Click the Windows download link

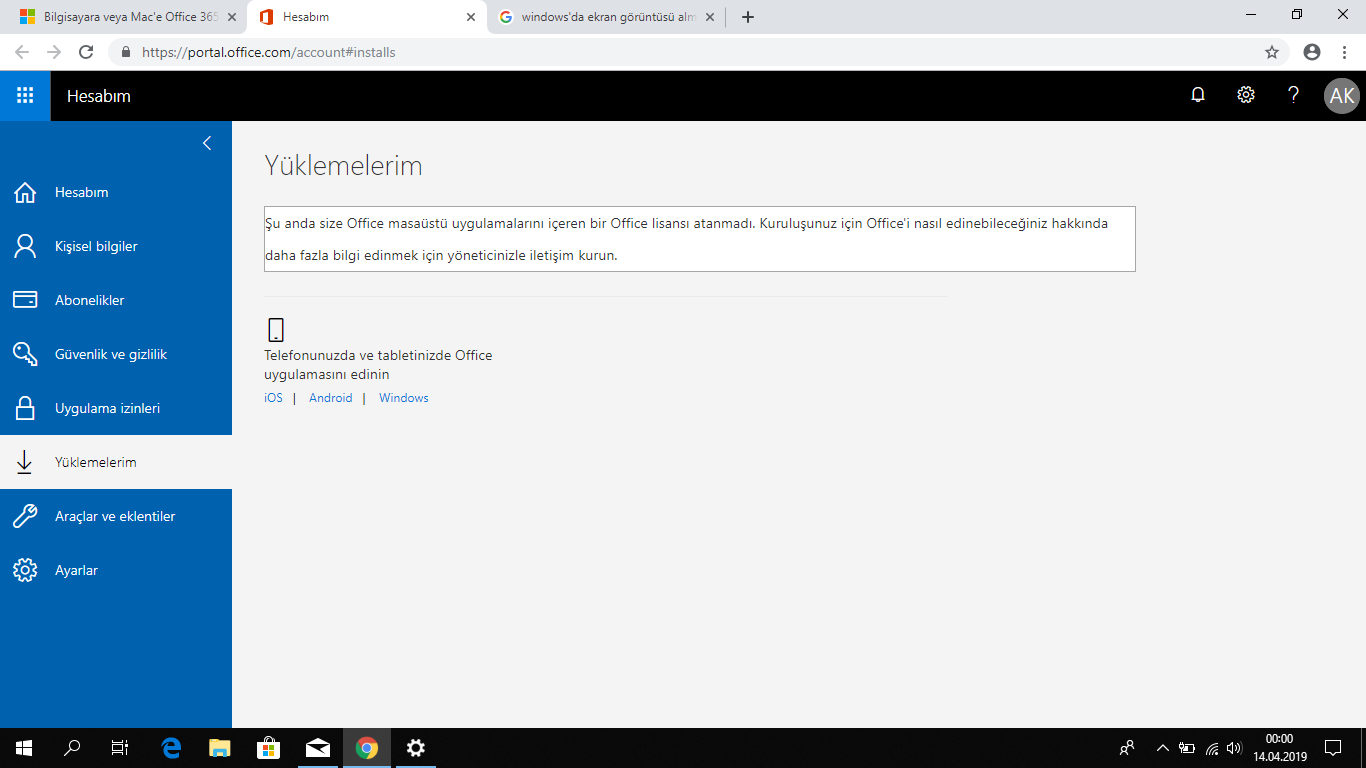404,398
